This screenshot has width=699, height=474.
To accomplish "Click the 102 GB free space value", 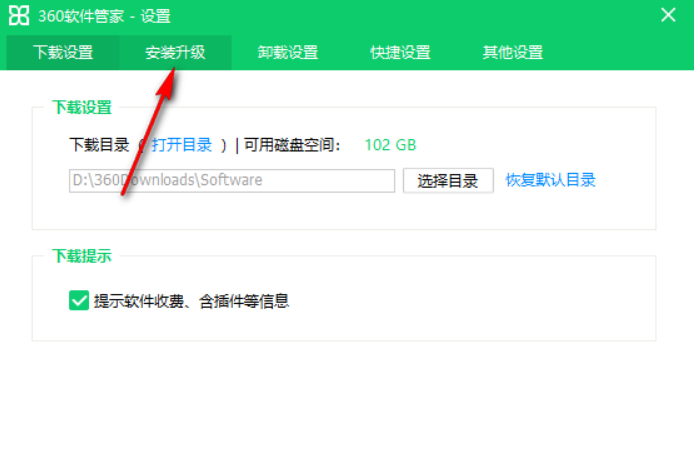I will pyautogui.click(x=390, y=145).
